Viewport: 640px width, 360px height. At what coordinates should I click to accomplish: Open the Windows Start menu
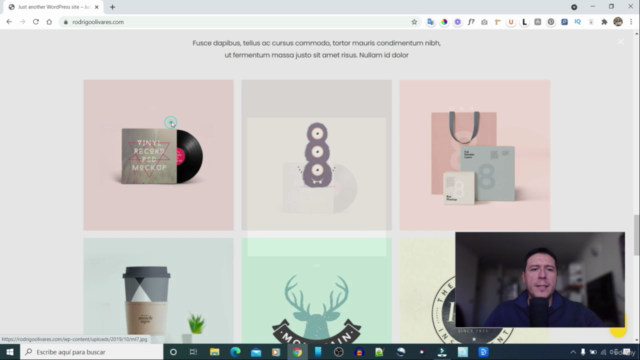[10, 352]
